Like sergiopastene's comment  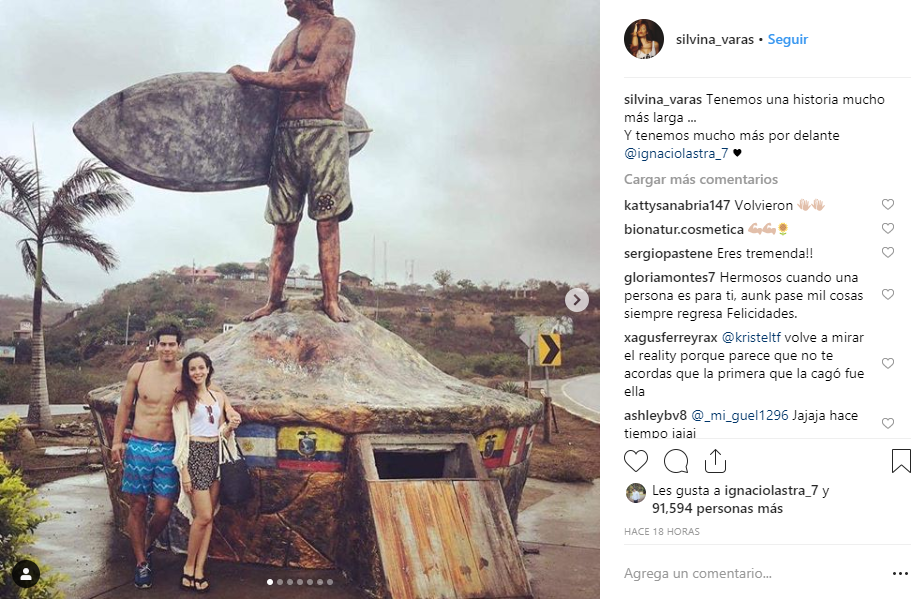coord(887,253)
